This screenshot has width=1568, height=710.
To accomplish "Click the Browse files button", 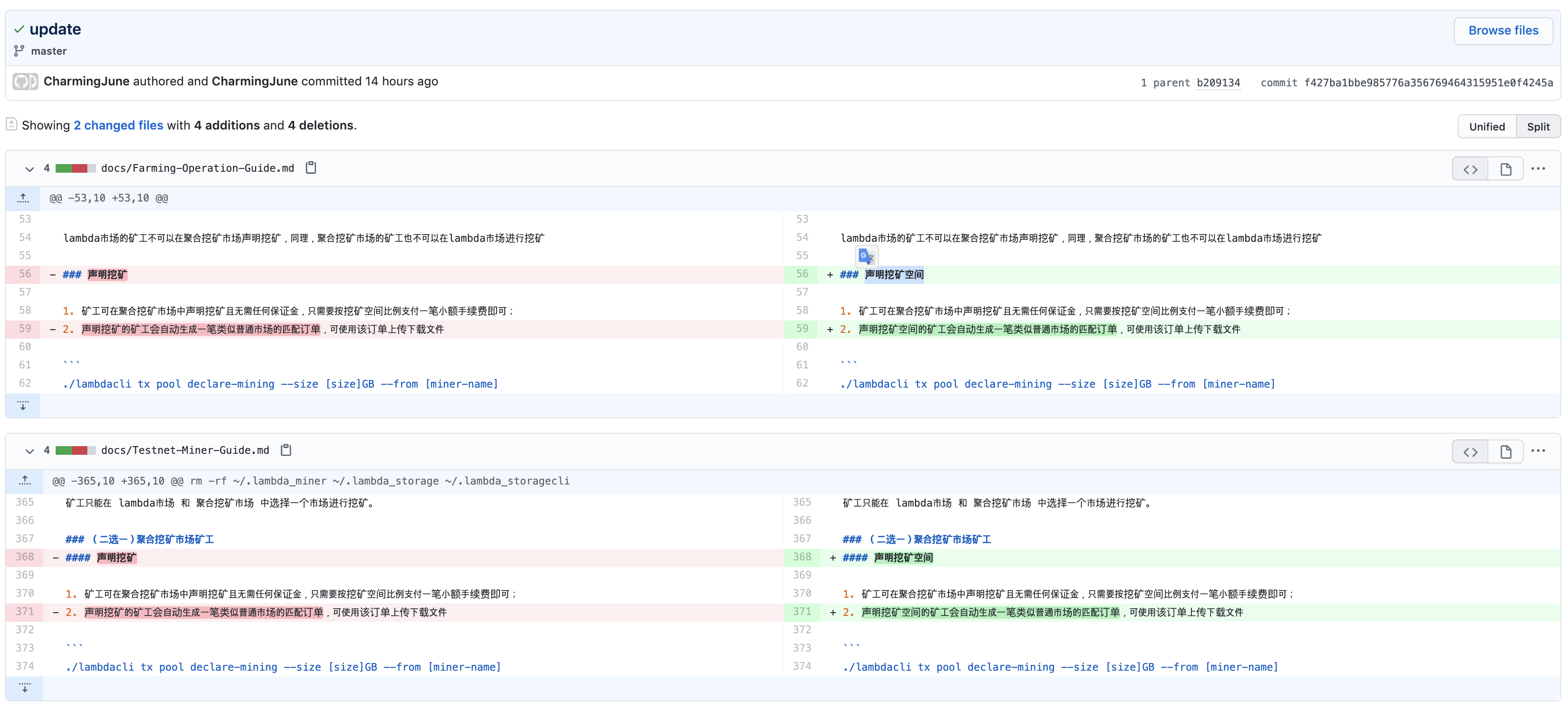I will [x=1503, y=30].
